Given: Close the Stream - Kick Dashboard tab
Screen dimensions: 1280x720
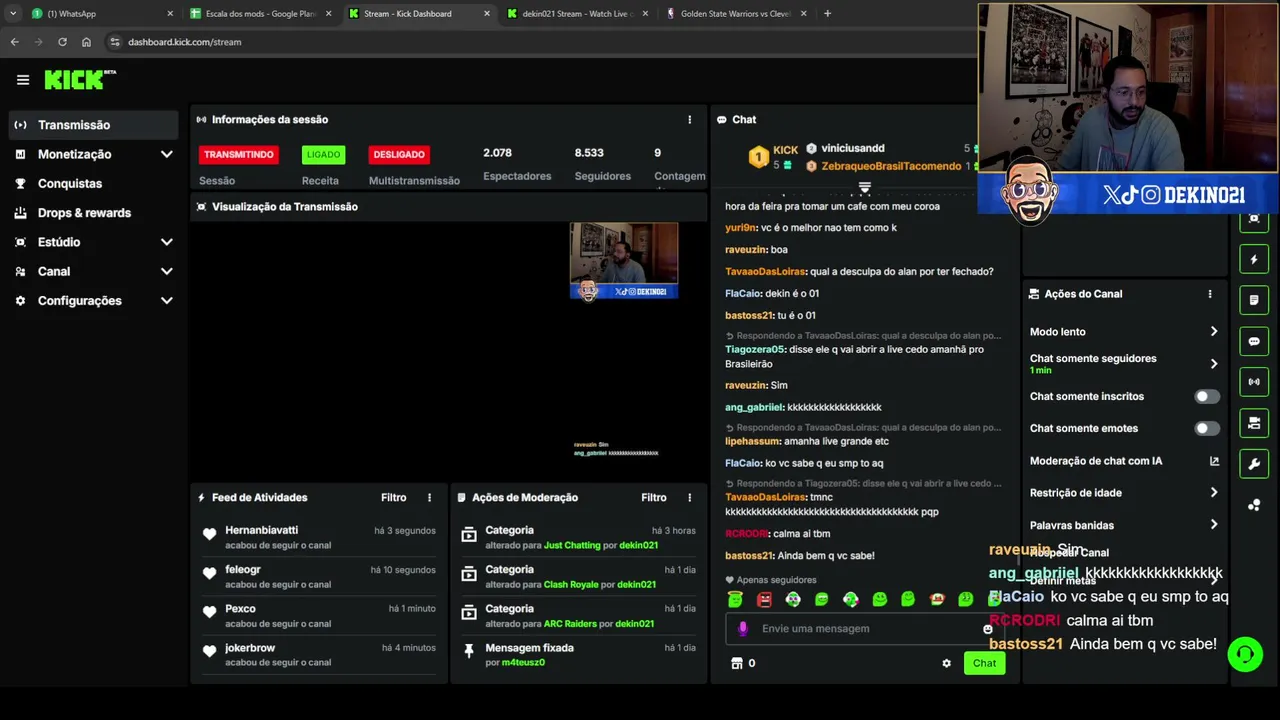Looking at the screenshot, I should (x=487, y=14).
